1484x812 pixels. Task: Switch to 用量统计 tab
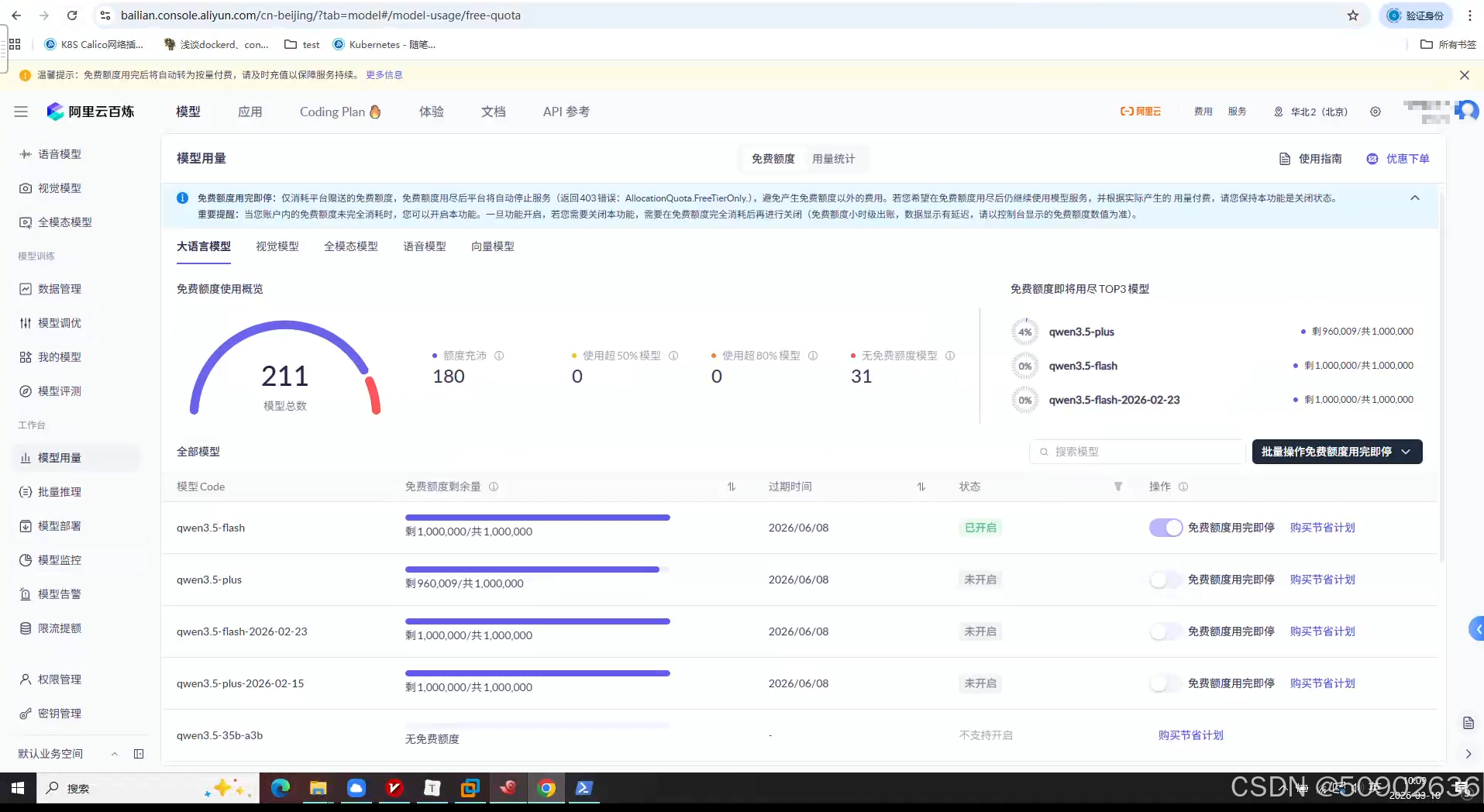pos(833,159)
